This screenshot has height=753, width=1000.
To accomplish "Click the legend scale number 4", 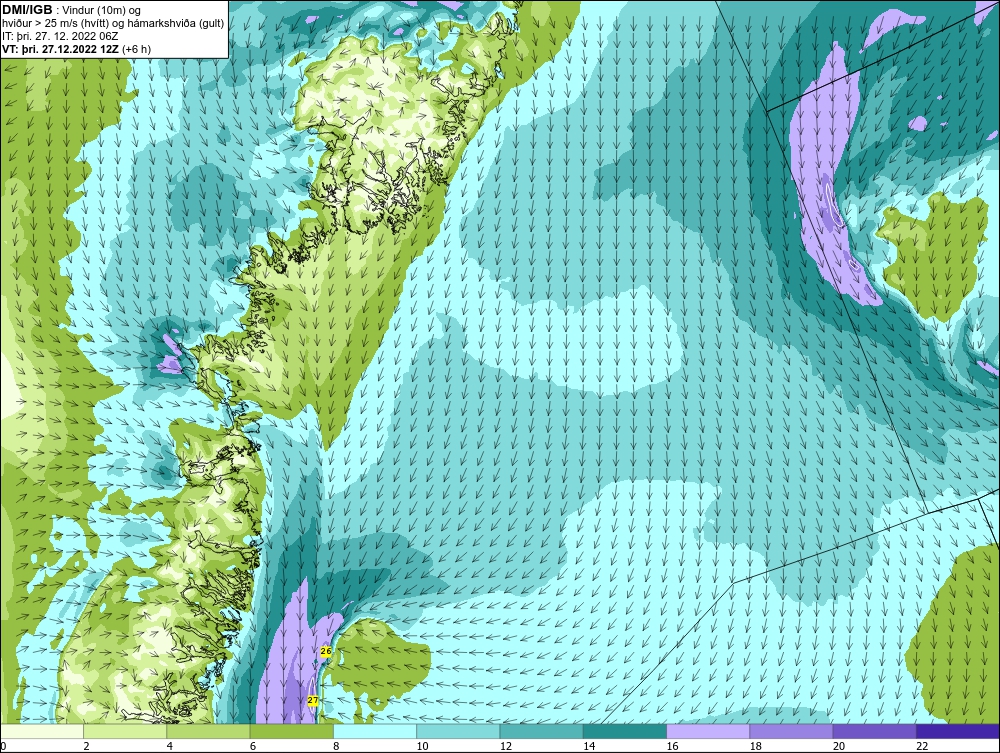I will pos(170,747).
